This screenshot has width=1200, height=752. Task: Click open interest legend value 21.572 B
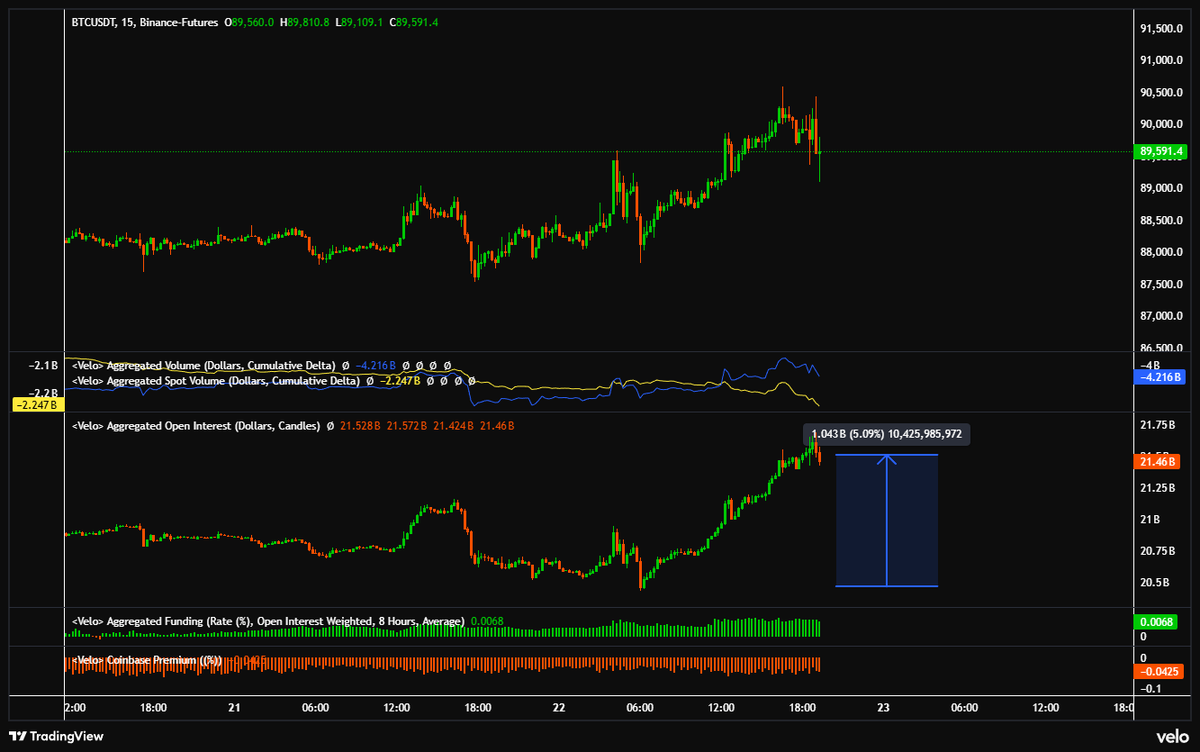click(406, 427)
